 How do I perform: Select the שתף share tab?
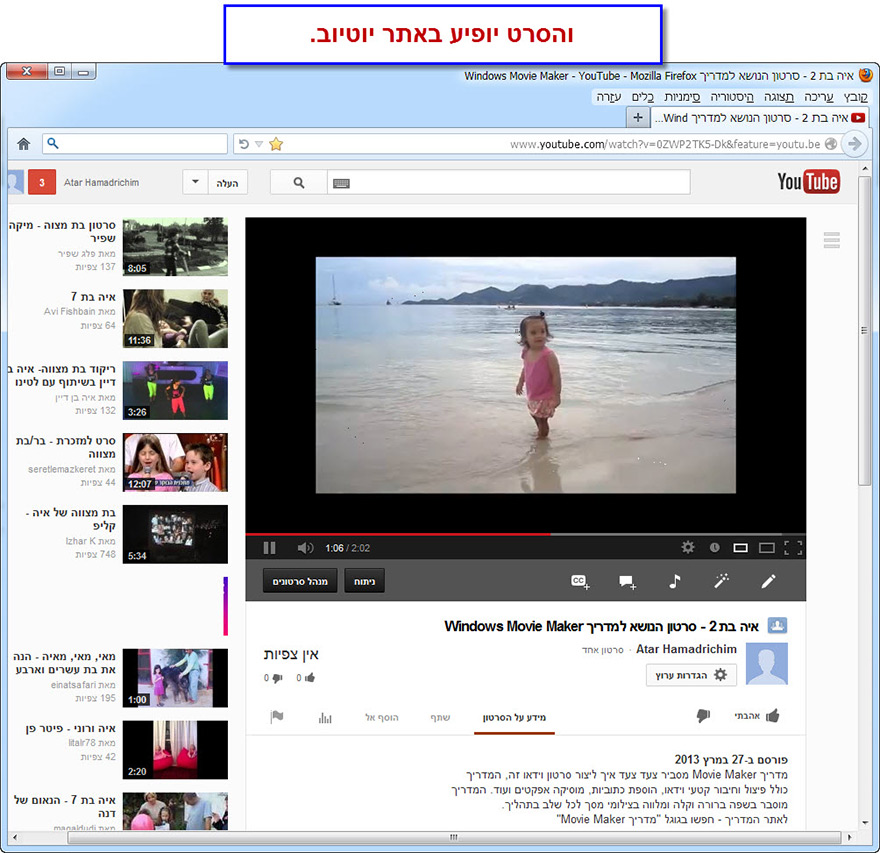(x=440, y=717)
